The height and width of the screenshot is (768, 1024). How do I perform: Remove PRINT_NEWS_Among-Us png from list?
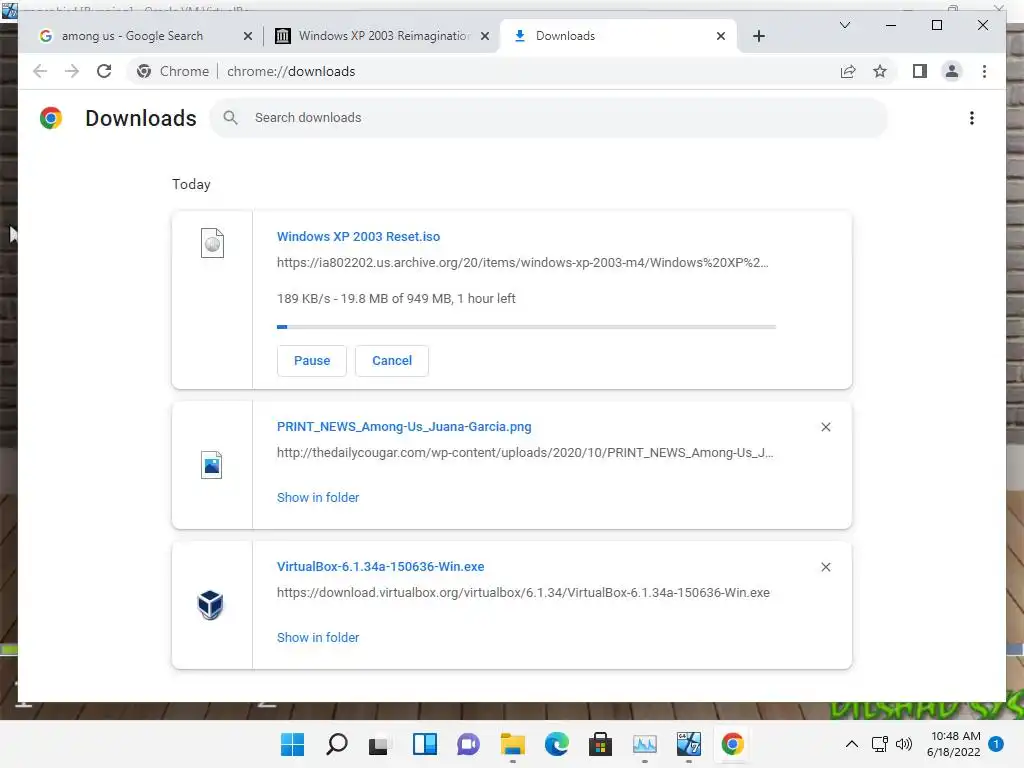(825, 427)
